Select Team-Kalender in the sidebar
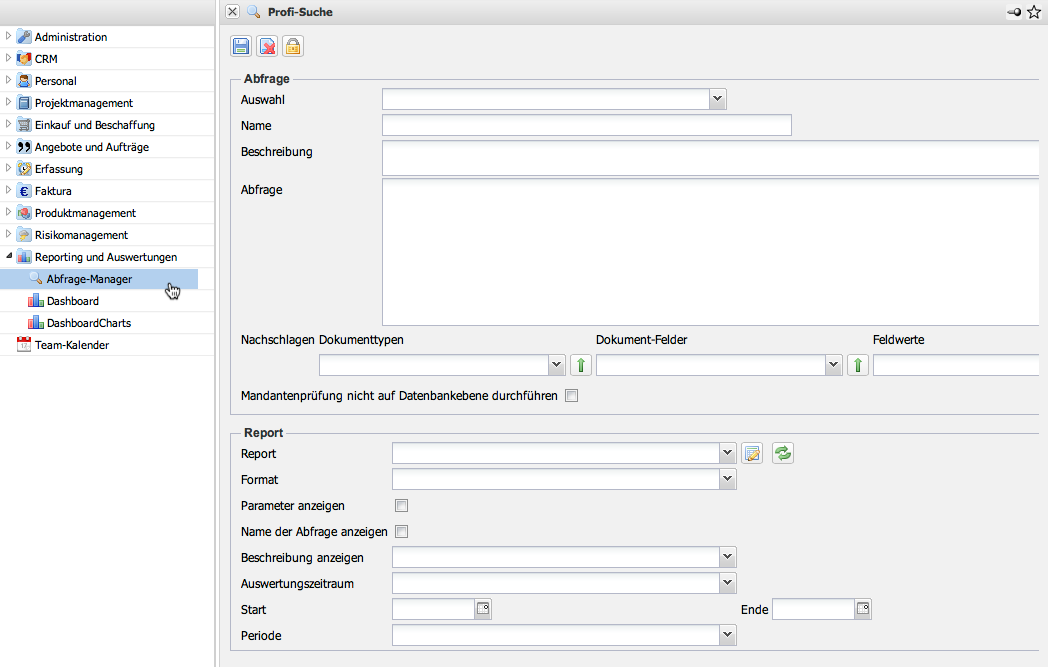The width and height of the screenshot is (1048, 667). point(71,345)
